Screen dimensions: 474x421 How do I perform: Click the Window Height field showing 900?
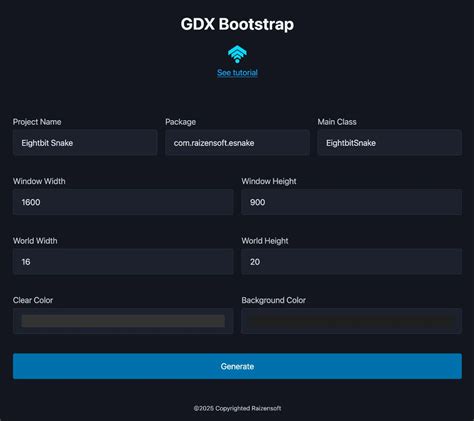(x=352, y=202)
